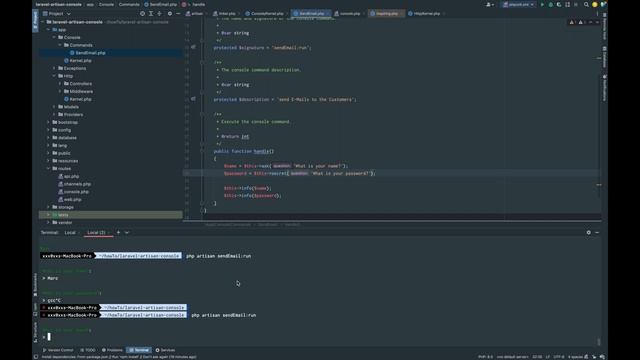Open web.php in routes folder
Viewport: 640px width, 360px height.
72,200
